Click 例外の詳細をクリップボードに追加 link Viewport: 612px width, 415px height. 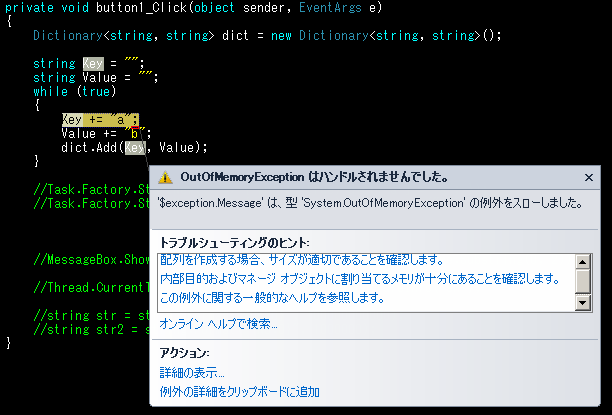point(239,391)
